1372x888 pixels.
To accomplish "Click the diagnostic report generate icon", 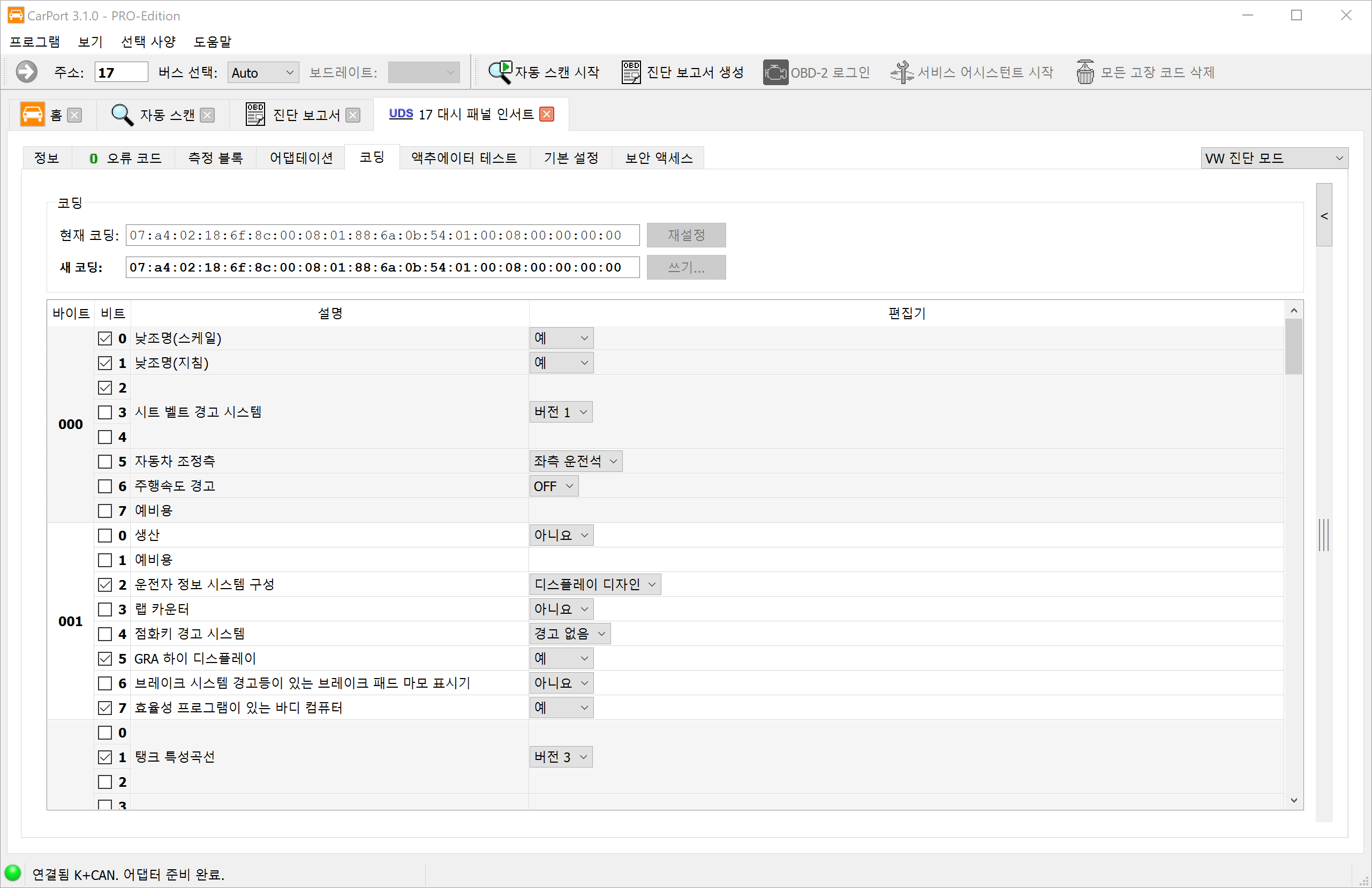I will (x=631, y=72).
